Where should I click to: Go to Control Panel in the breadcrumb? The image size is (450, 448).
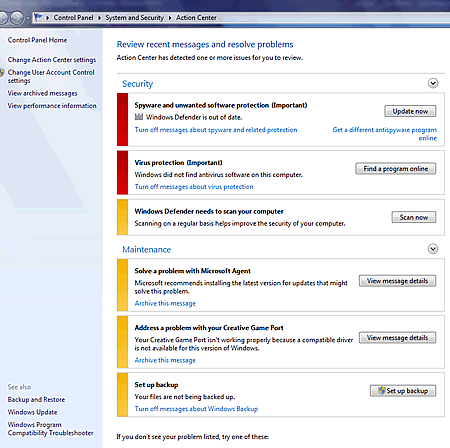point(73,18)
